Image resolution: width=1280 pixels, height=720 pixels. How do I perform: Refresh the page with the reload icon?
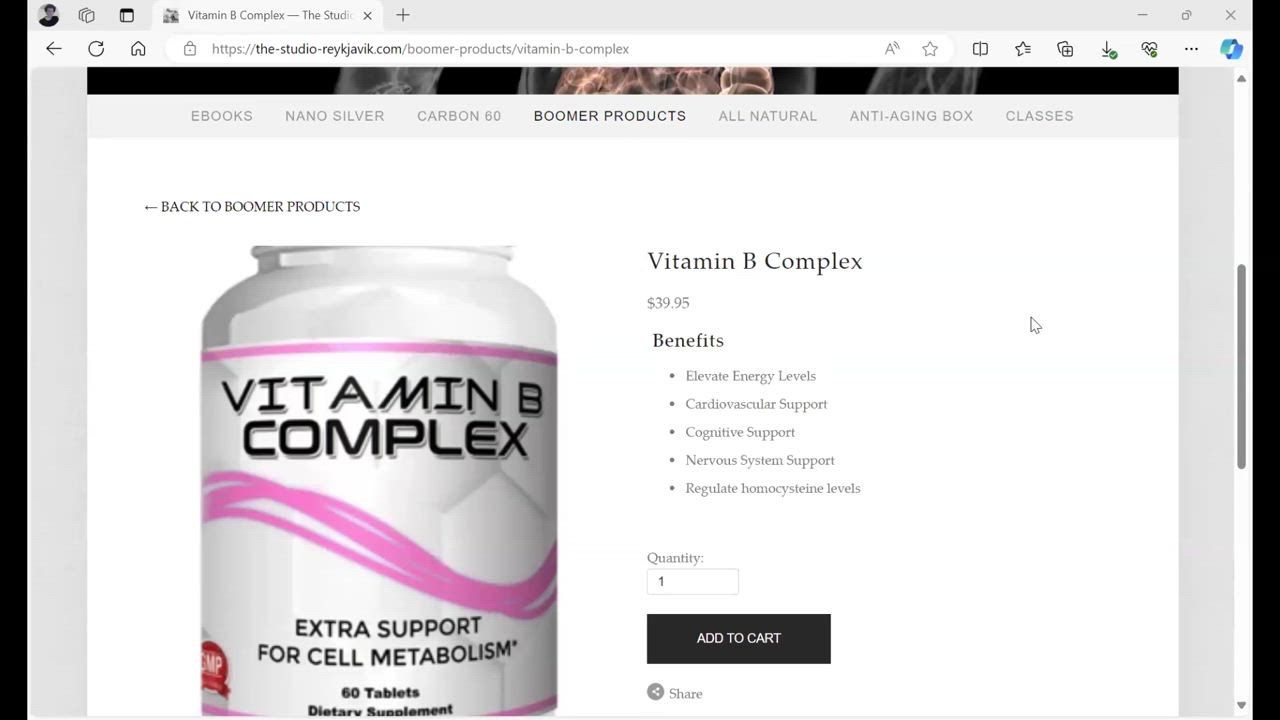pyautogui.click(x=96, y=49)
